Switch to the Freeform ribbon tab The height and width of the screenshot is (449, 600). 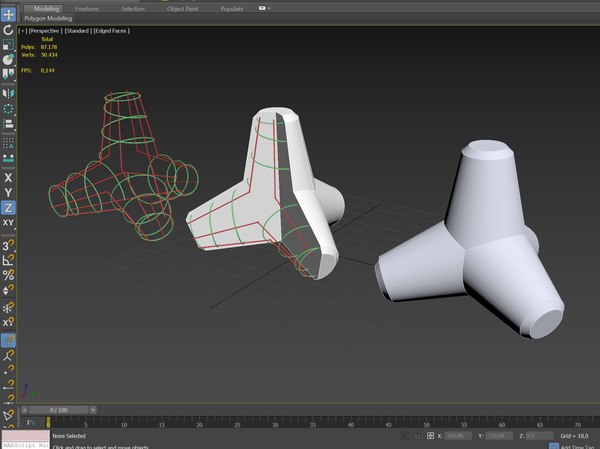(87, 8)
